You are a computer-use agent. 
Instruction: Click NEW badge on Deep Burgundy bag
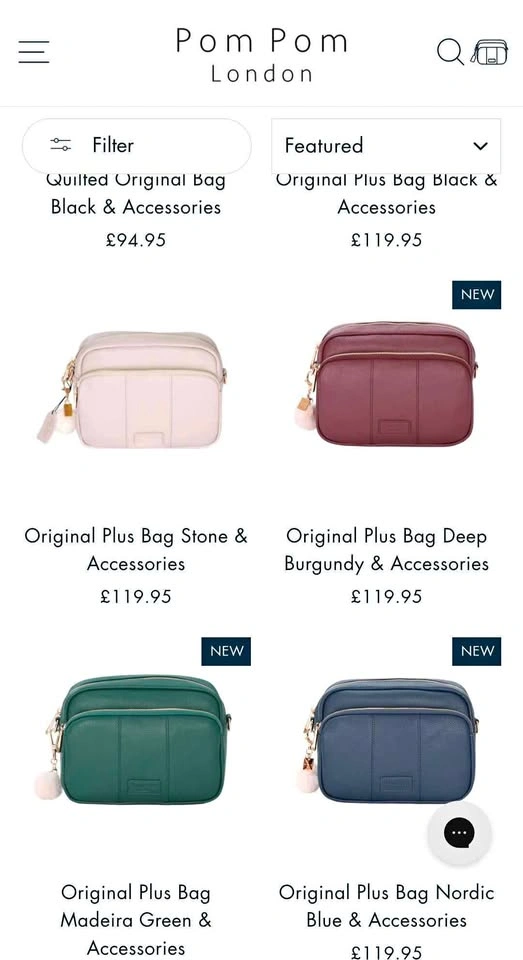point(476,294)
